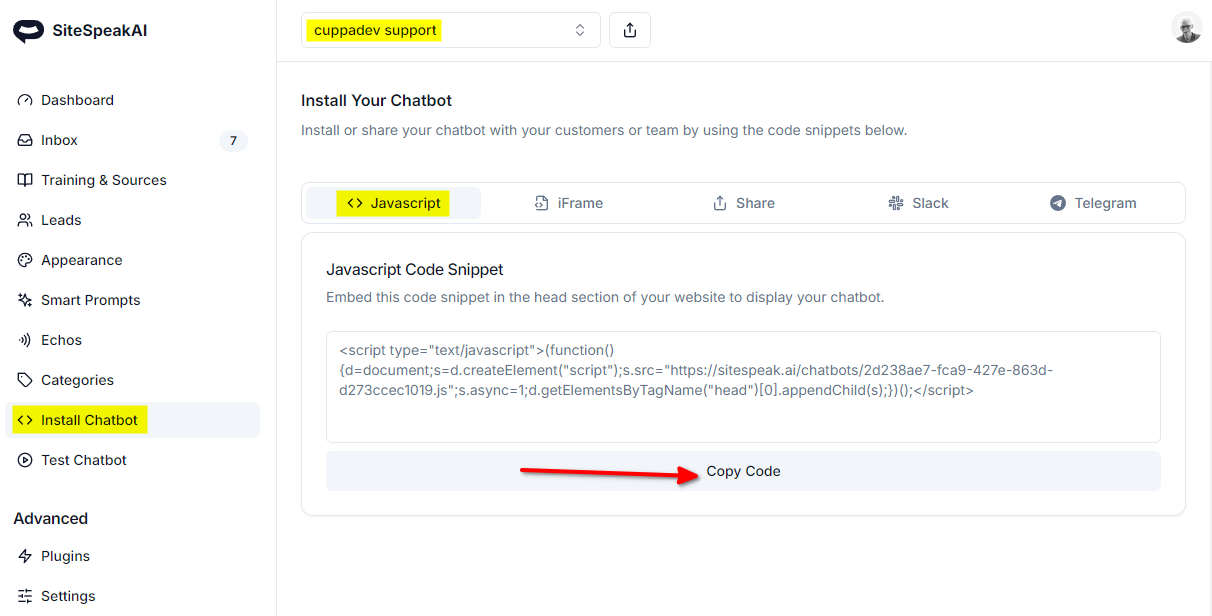Switch to the iFrame tab
This screenshot has width=1212, height=616.
tap(569, 203)
